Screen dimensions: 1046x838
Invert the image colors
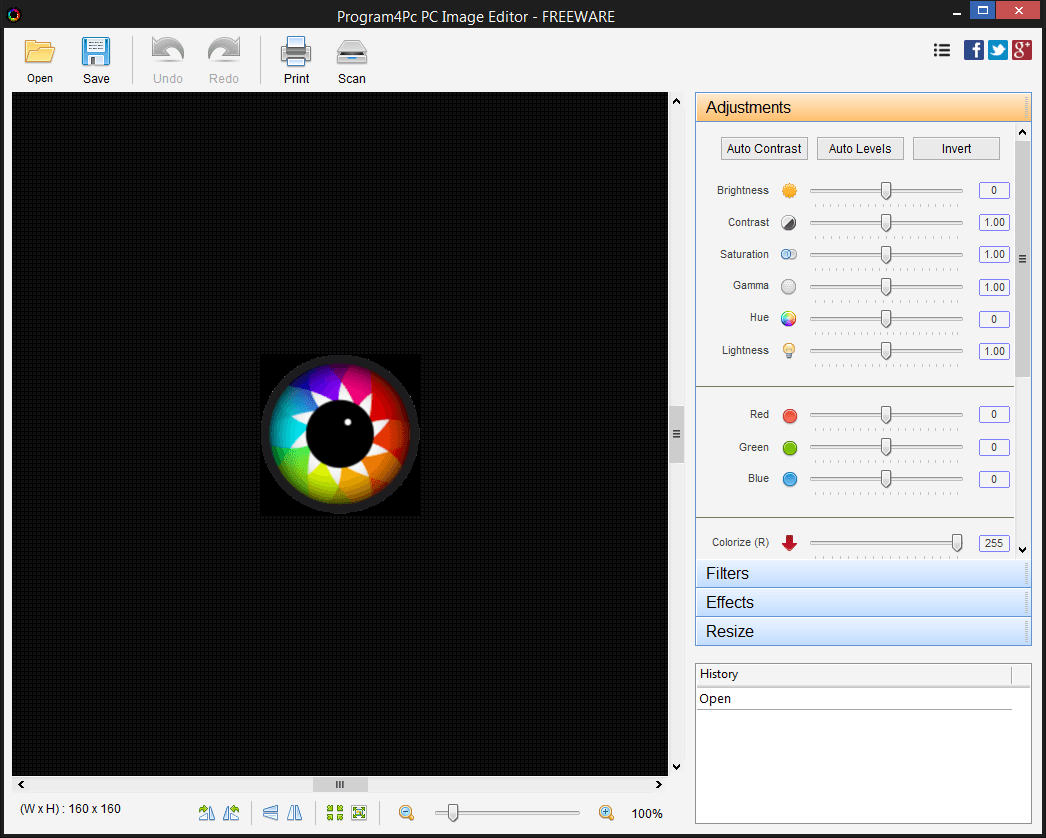tap(956, 149)
